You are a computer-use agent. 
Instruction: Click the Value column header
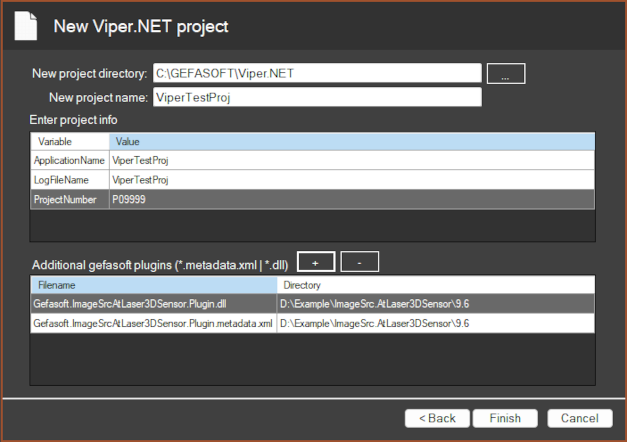tap(352, 142)
